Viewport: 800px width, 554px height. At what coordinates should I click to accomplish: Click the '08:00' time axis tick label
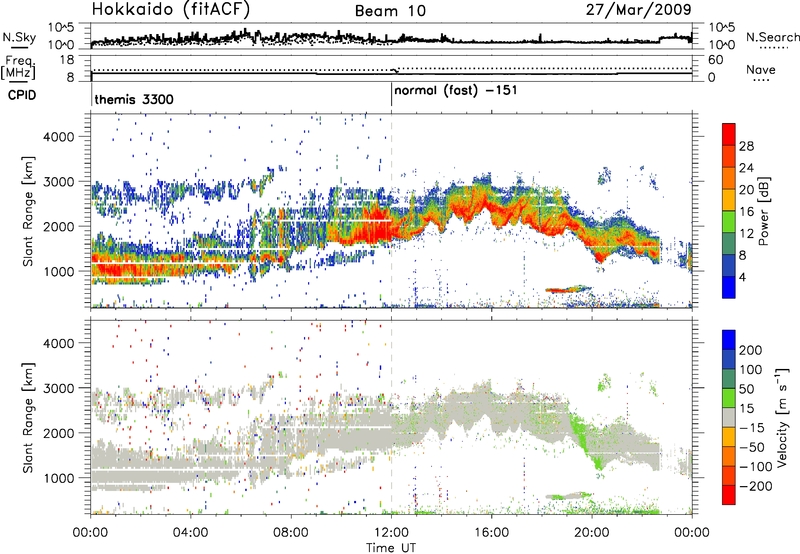point(291,533)
